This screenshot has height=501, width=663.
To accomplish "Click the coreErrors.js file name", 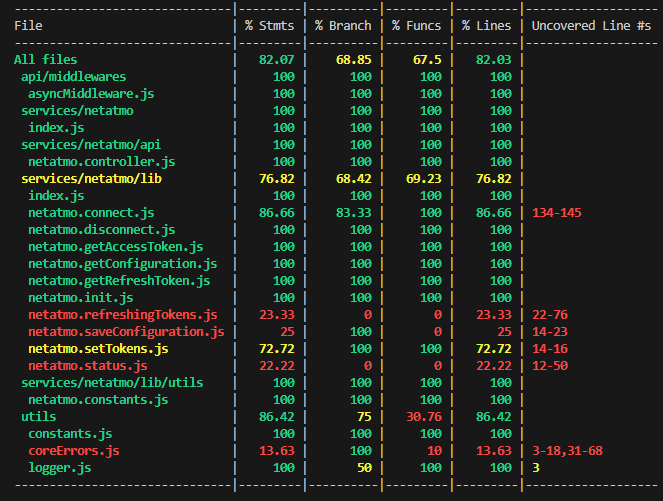I will pos(73,451).
